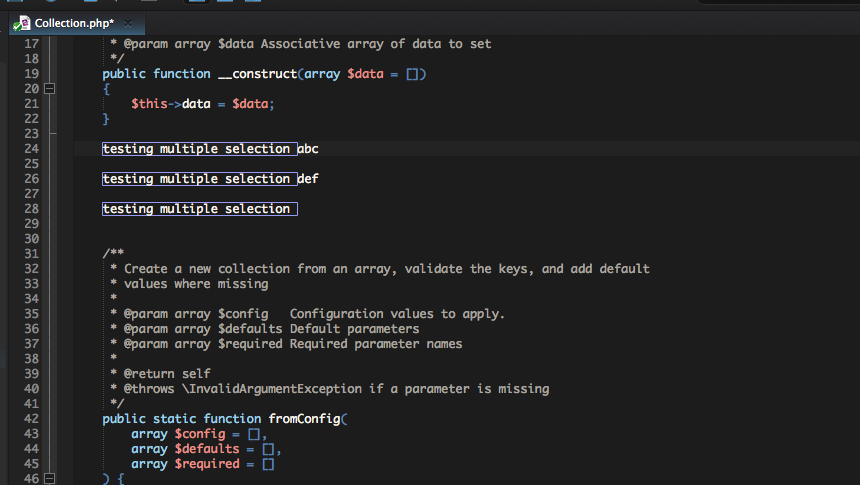
Task: Click the $required parameter on line 45
Action: [206, 464]
